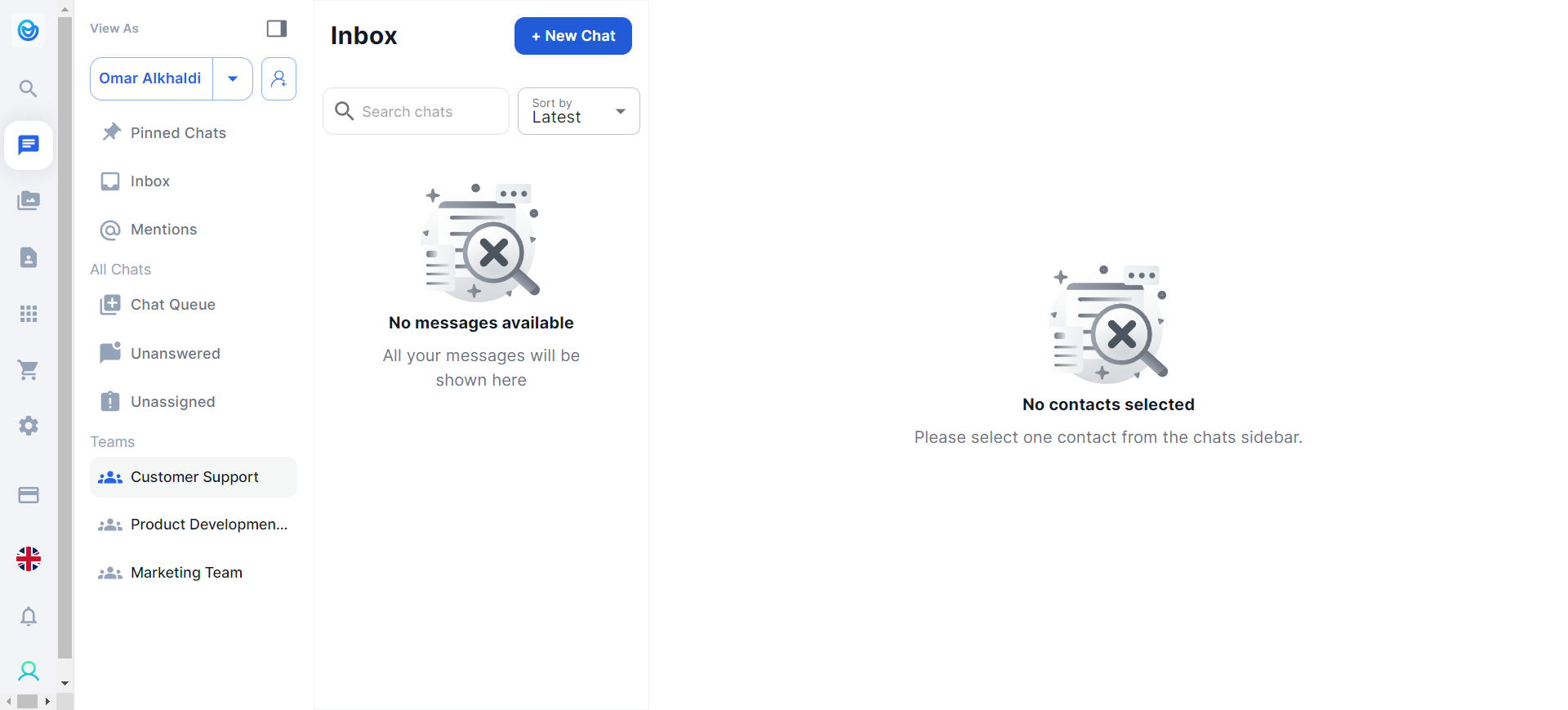This screenshot has height=710, width=1568.
Task: Click the left rail vertical scrollbar
Action: coord(65,327)
